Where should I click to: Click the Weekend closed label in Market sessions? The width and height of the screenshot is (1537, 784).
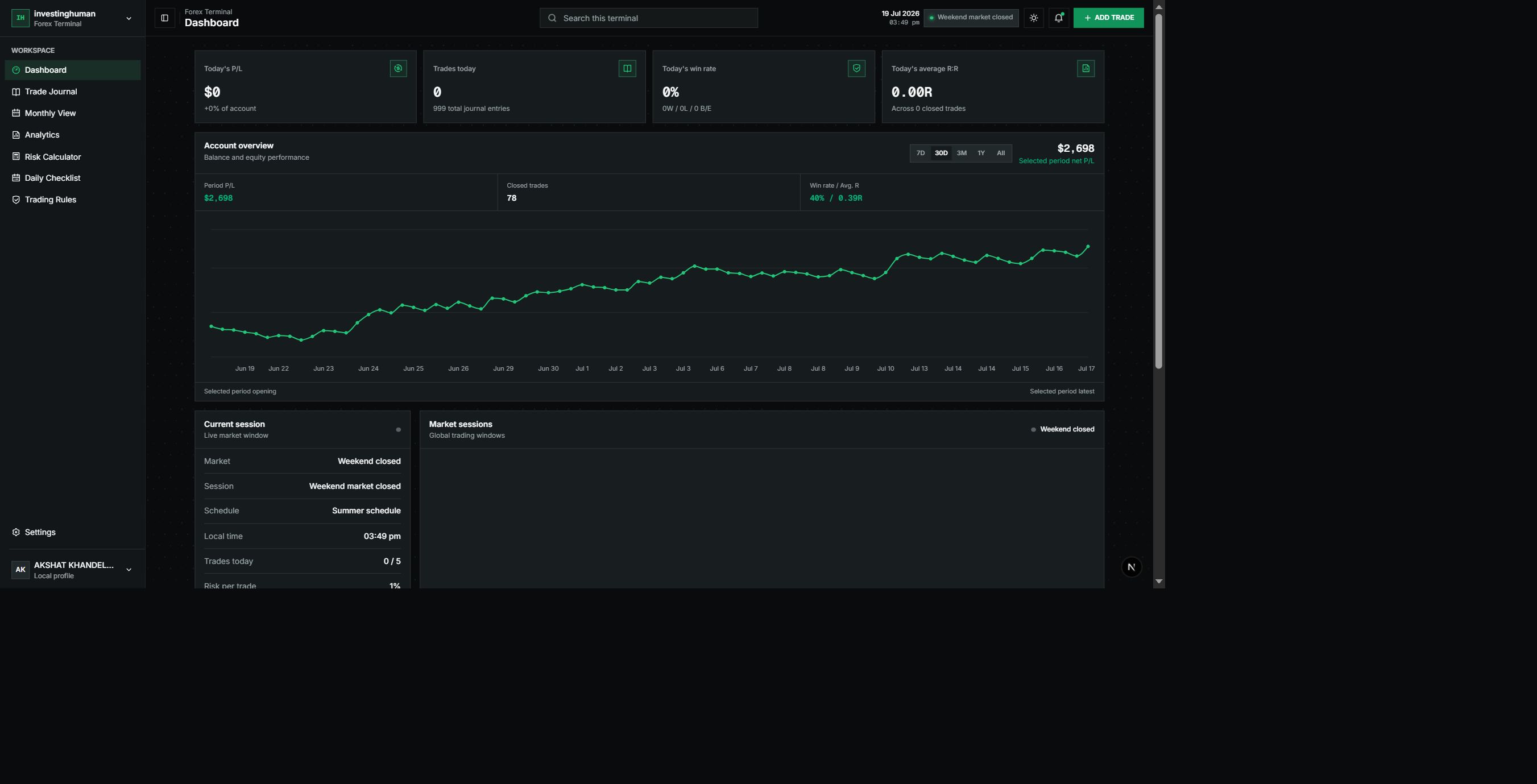click(x=1067, y=430)
